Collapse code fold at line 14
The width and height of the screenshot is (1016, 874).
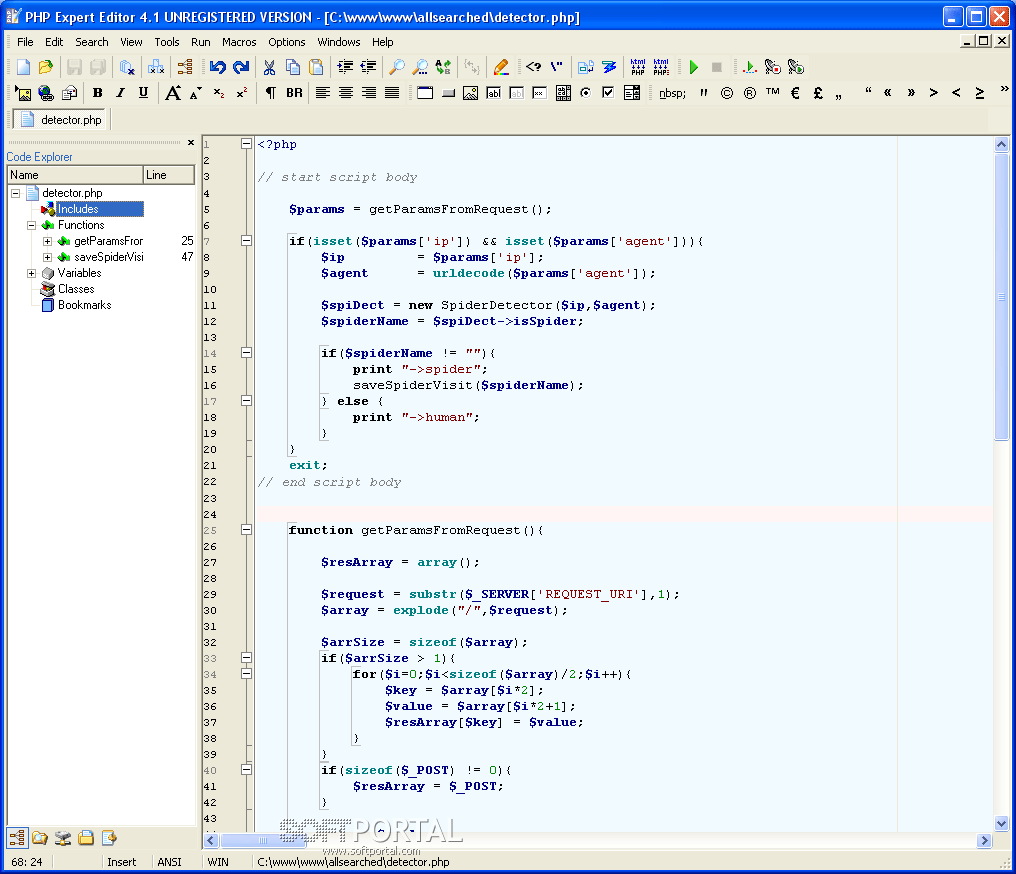coord(246,352)
